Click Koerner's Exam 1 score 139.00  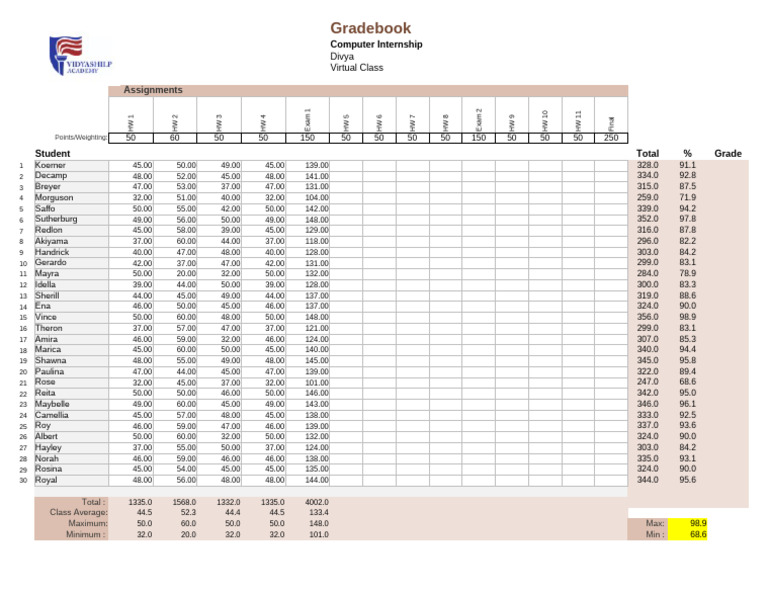[316, 166]
